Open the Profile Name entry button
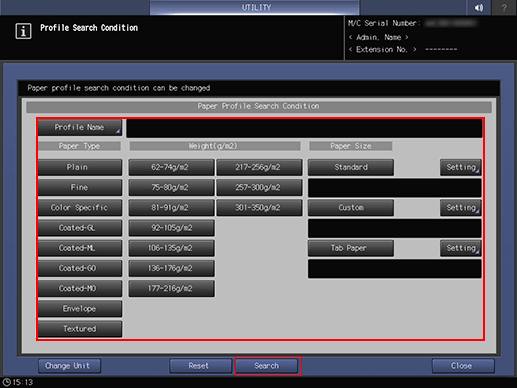Screen dimensions: 517x388 tap(80, 127)
